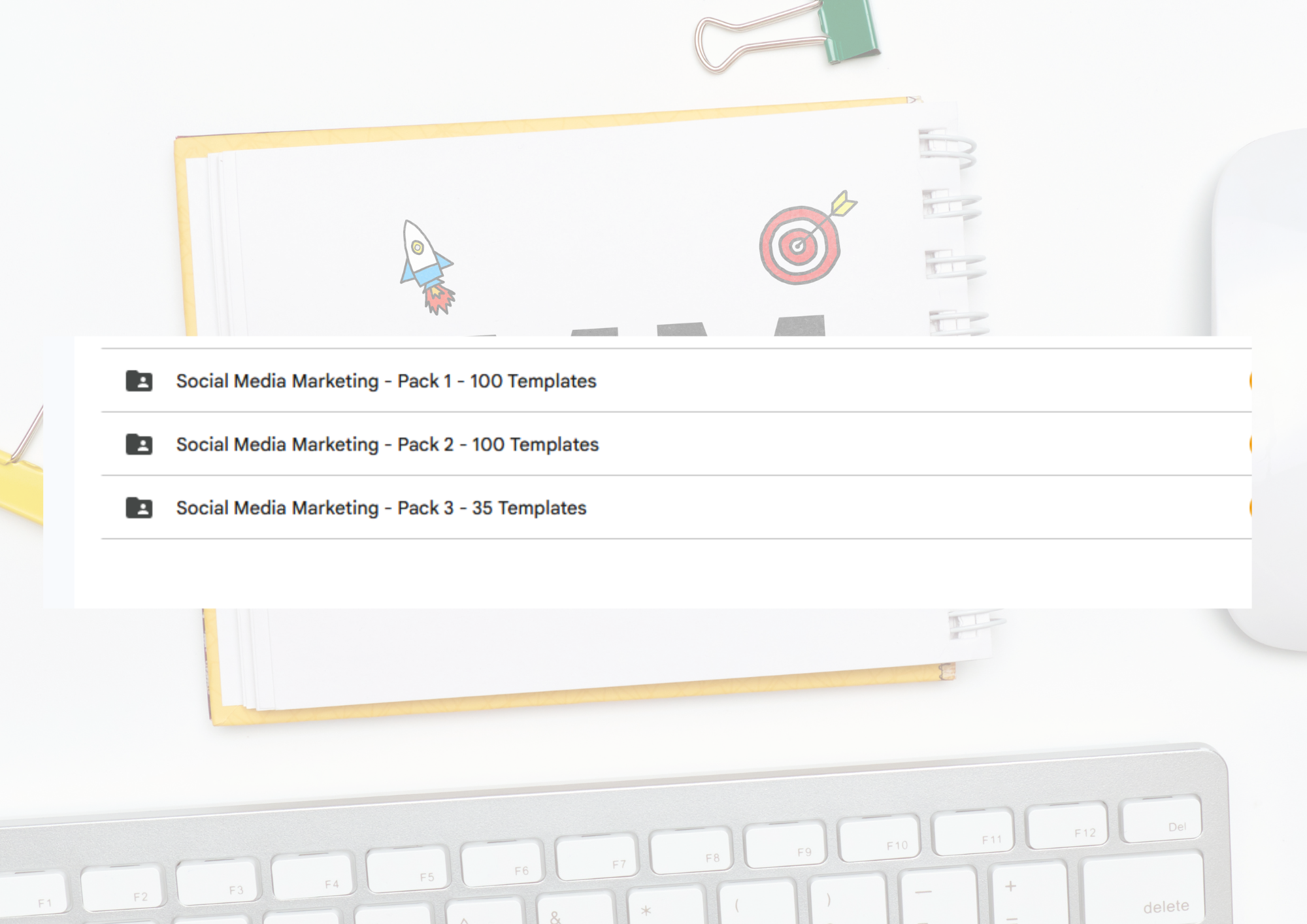
Task: Select 'Social Media Marketing - Pack 2 - 100 Templates'
Action: 388,444
